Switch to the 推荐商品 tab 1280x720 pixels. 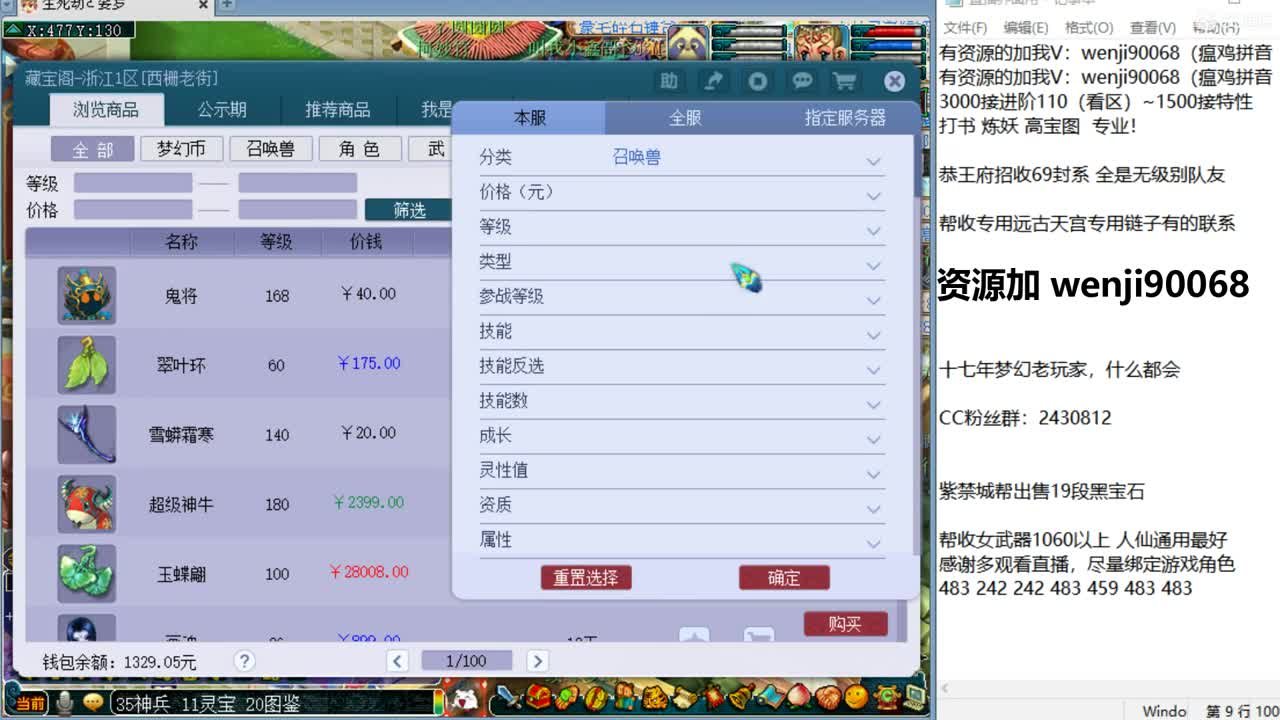pos(337,109)
